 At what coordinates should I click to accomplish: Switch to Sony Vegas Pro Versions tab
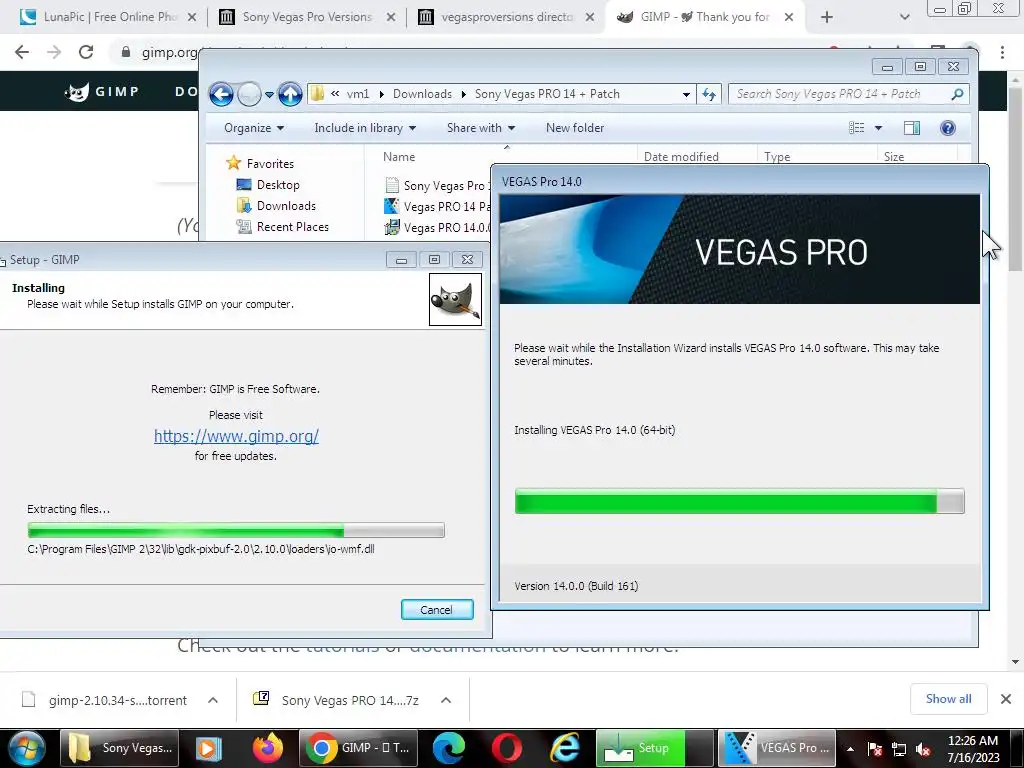click(307, 17)
